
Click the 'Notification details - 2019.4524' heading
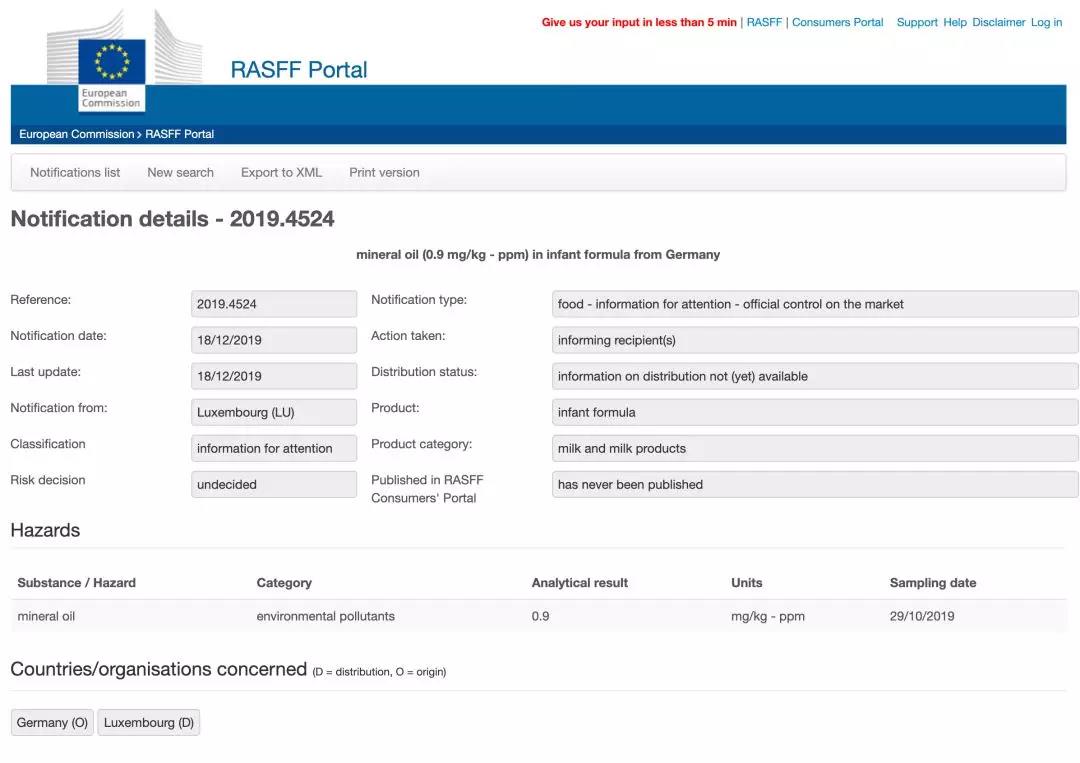172,219
